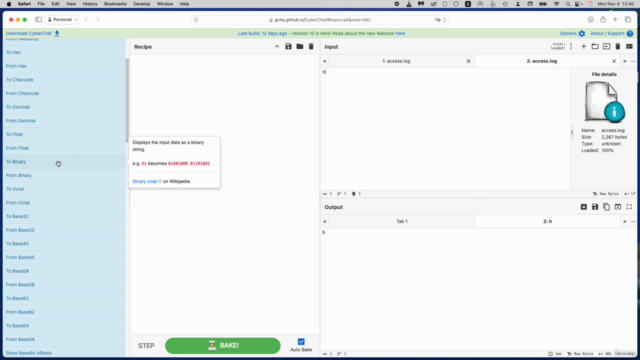Image resolution: width=640 pixels, height=360 pixels.
Task: Go back in Safari history
Action: pyautogui.click(x=86, y=20)
